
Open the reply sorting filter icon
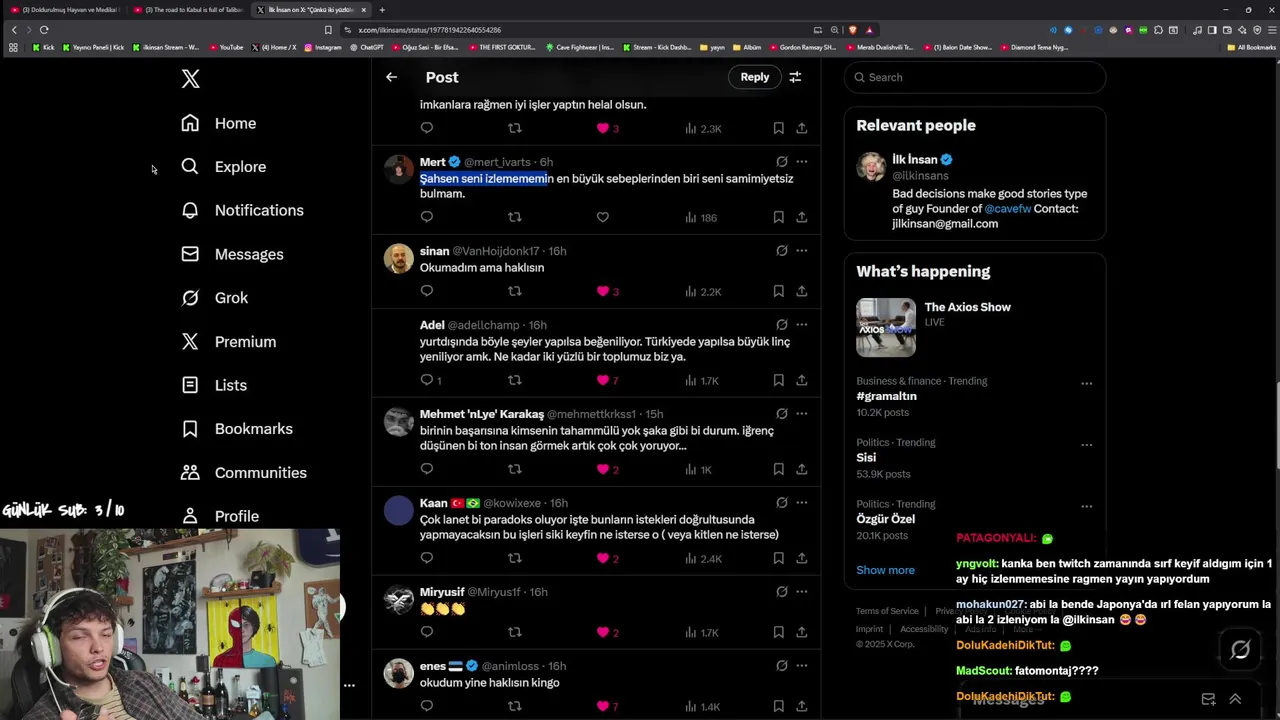pyautogui.click(x=795, y=77)
